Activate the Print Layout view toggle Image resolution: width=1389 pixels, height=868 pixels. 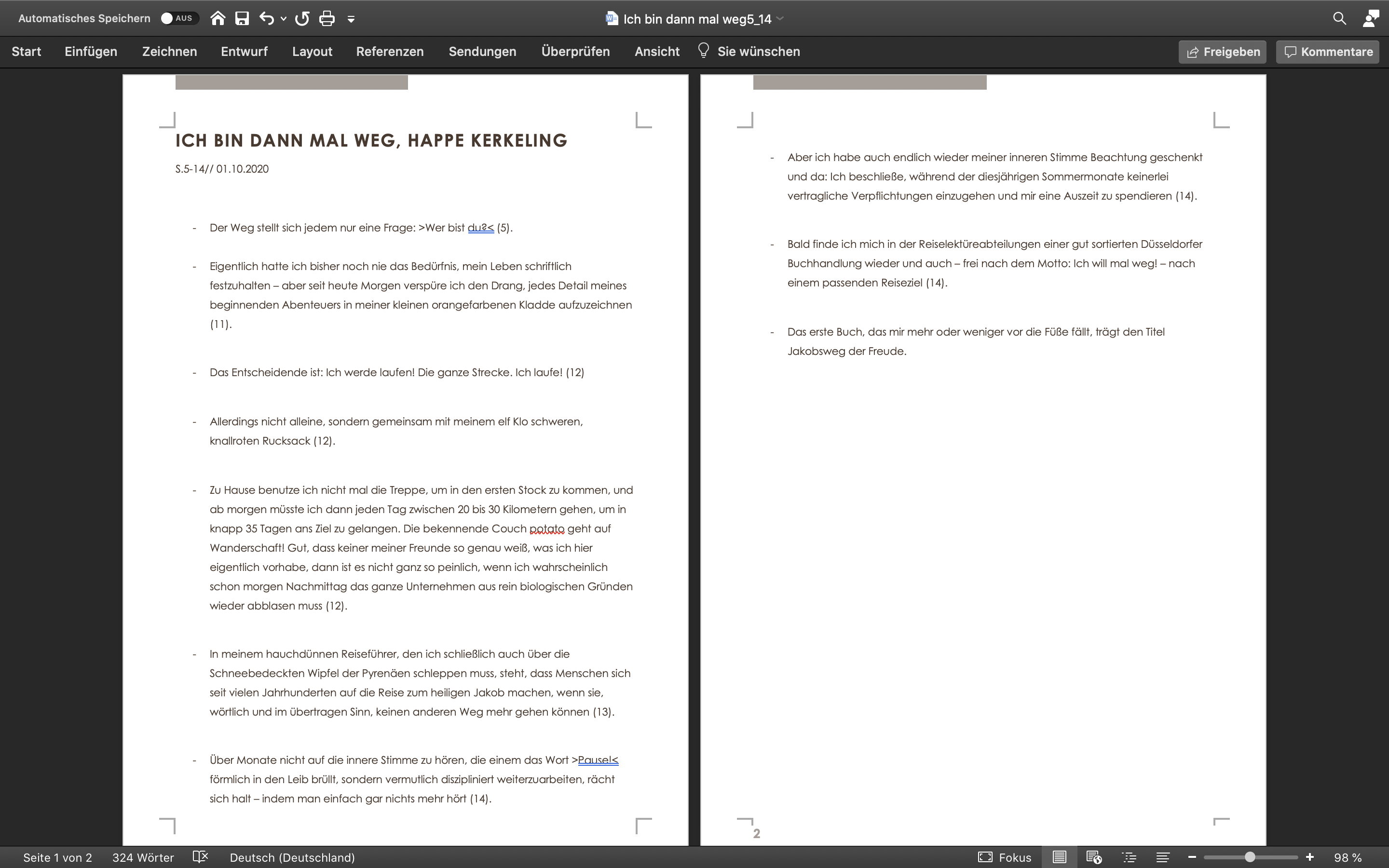point(1060,857)
